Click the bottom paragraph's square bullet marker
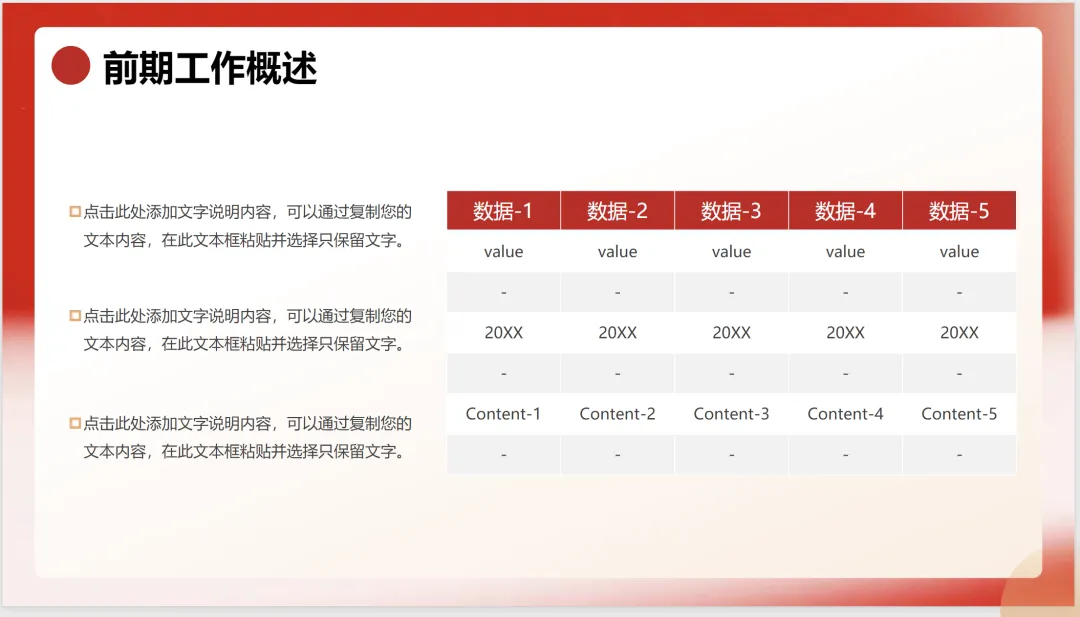 pyautogui.click(x=75, y=423)
